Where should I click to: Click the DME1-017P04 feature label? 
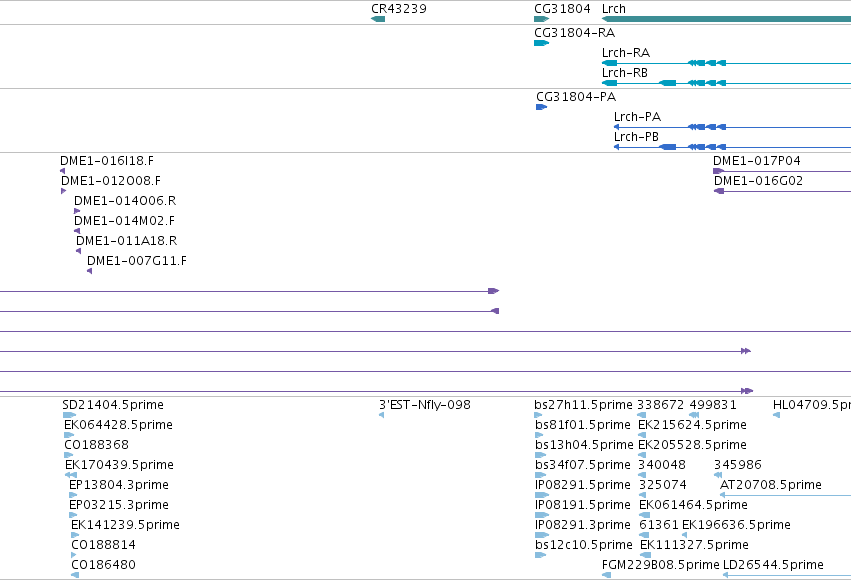pos(757,161)
